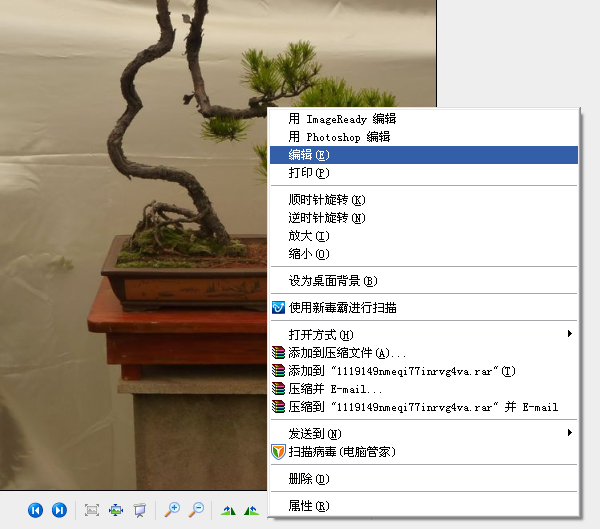600x529 pixels.
Task: Select Best Fit view icon
Action: [x=92, y=510]
